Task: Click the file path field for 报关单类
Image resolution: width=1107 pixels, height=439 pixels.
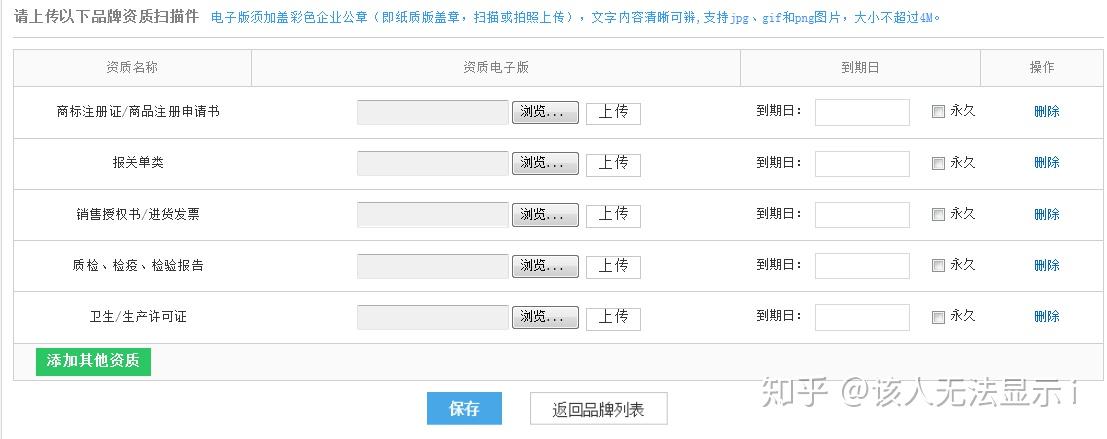Action: click(x=433, y=163)
